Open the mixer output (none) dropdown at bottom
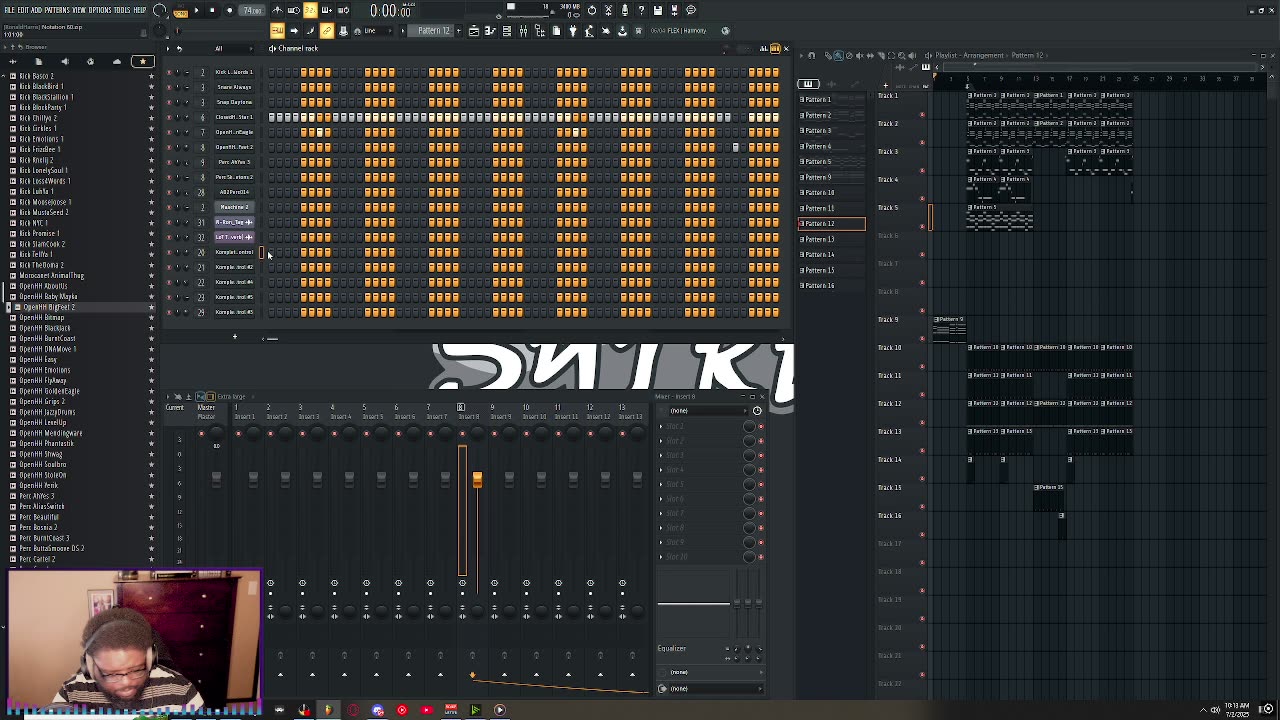The width and height of the screenshot is (1280, 720). point(714,689)
